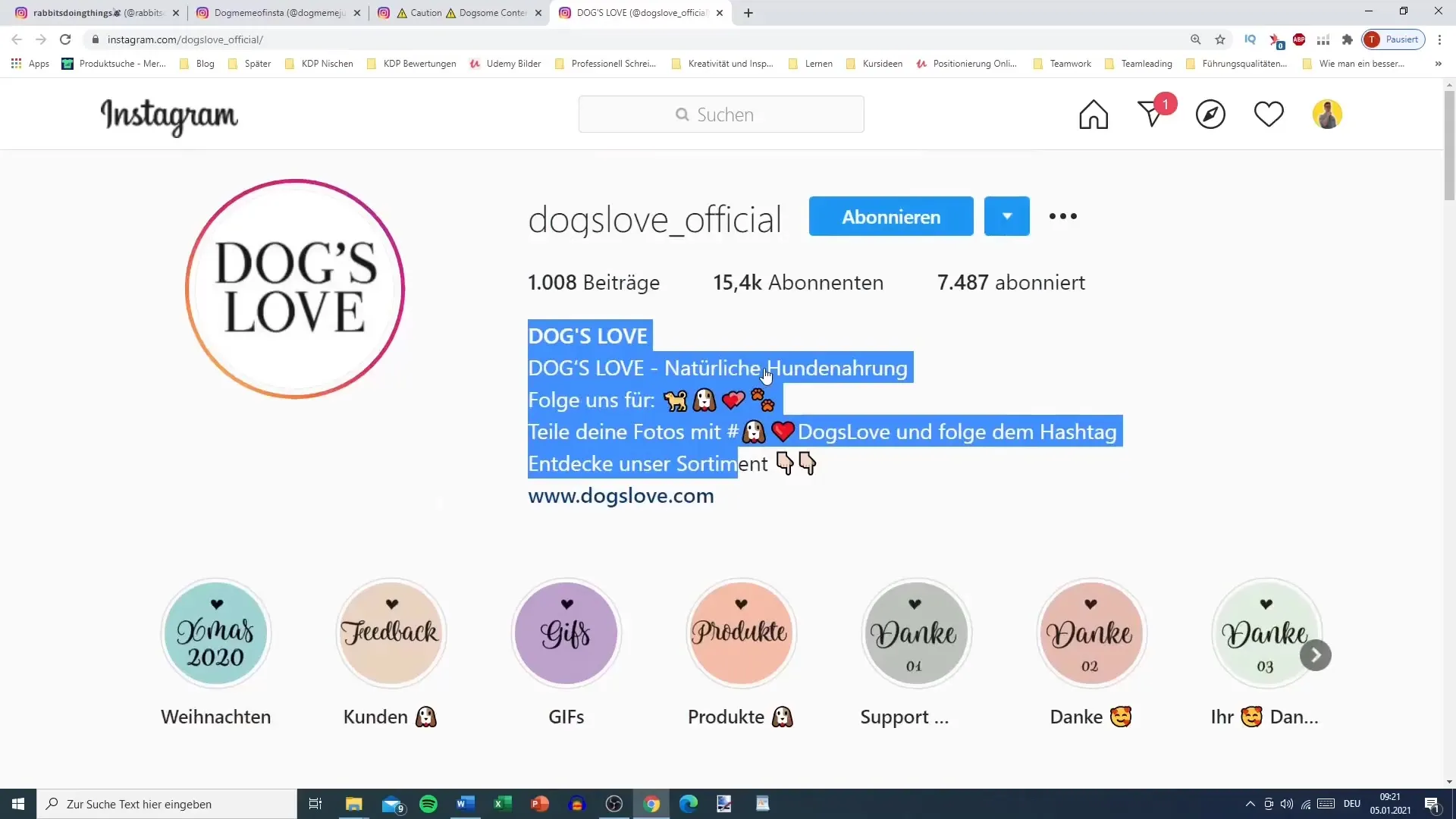Open the Später bookmark folder
The width and height of the screenshot is (1456, 819).
(249, 64)
